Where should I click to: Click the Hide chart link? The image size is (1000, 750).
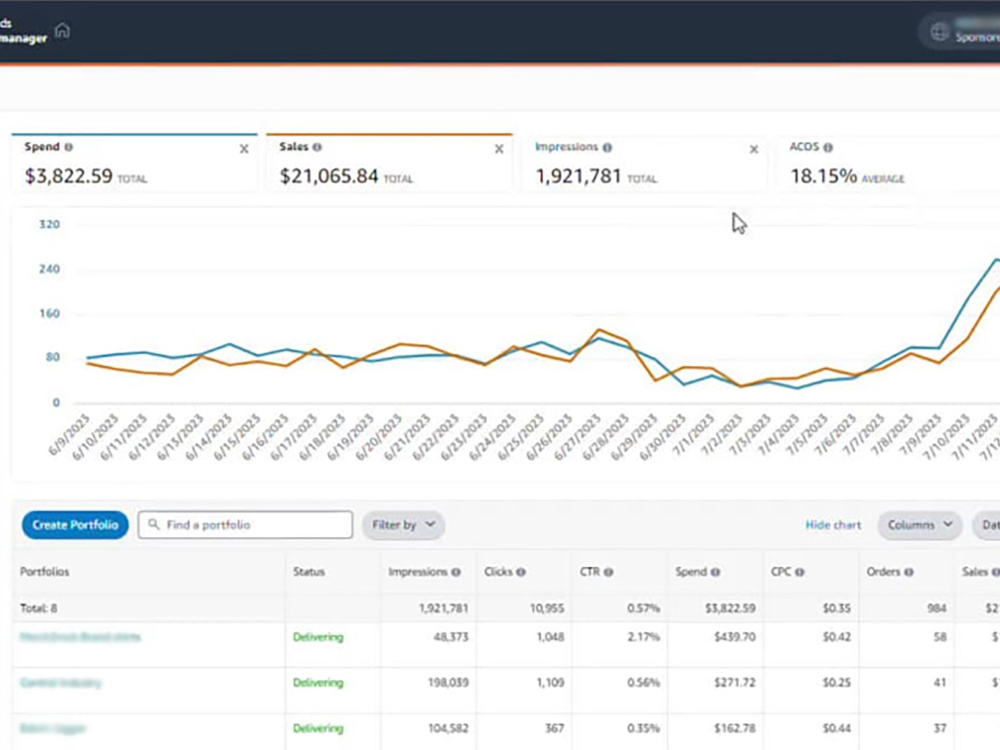point(833,525)
